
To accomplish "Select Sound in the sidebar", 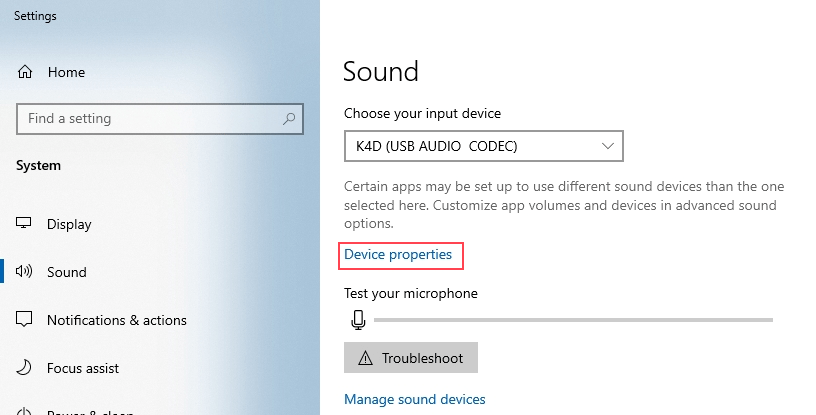I will coord(67,272).
